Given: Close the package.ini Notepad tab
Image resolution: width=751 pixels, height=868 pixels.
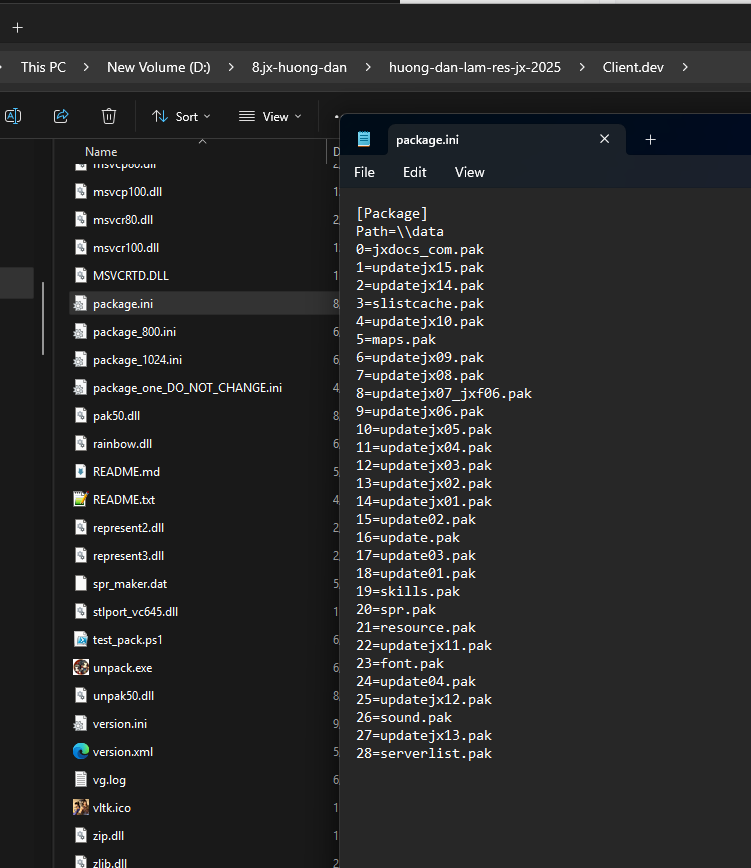Looking at the screenshot, I should coord(604,139).
